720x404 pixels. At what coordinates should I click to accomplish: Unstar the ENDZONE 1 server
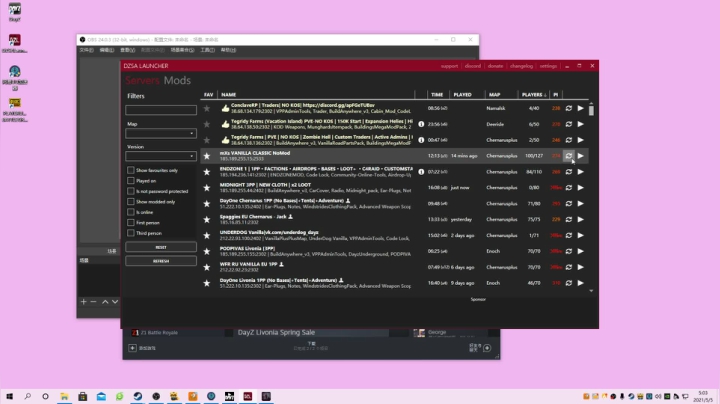[x=207, y=172]
